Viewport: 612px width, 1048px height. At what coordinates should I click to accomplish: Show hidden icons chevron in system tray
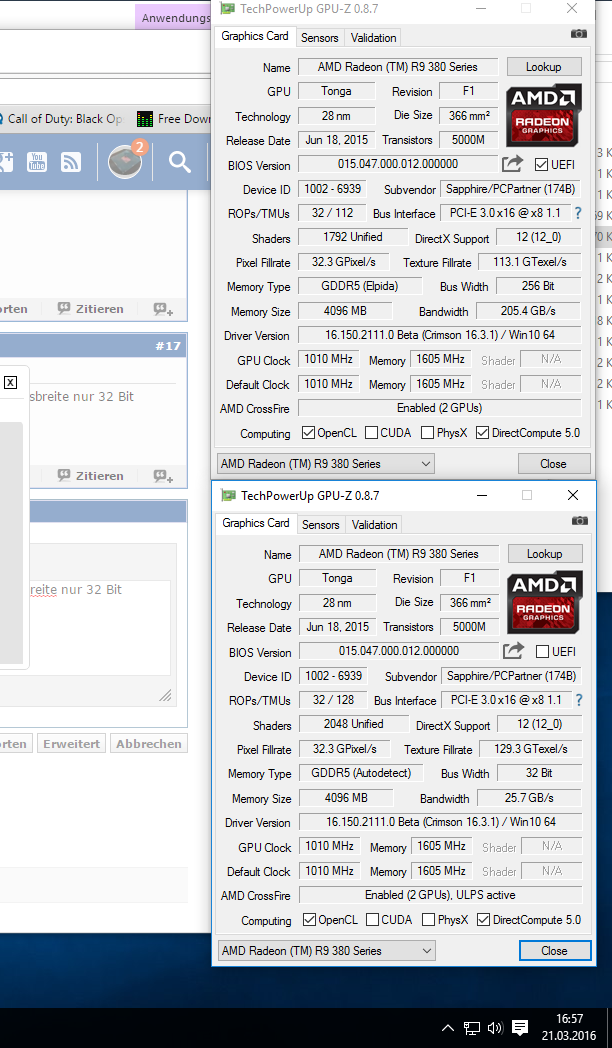coord(448,1028)
